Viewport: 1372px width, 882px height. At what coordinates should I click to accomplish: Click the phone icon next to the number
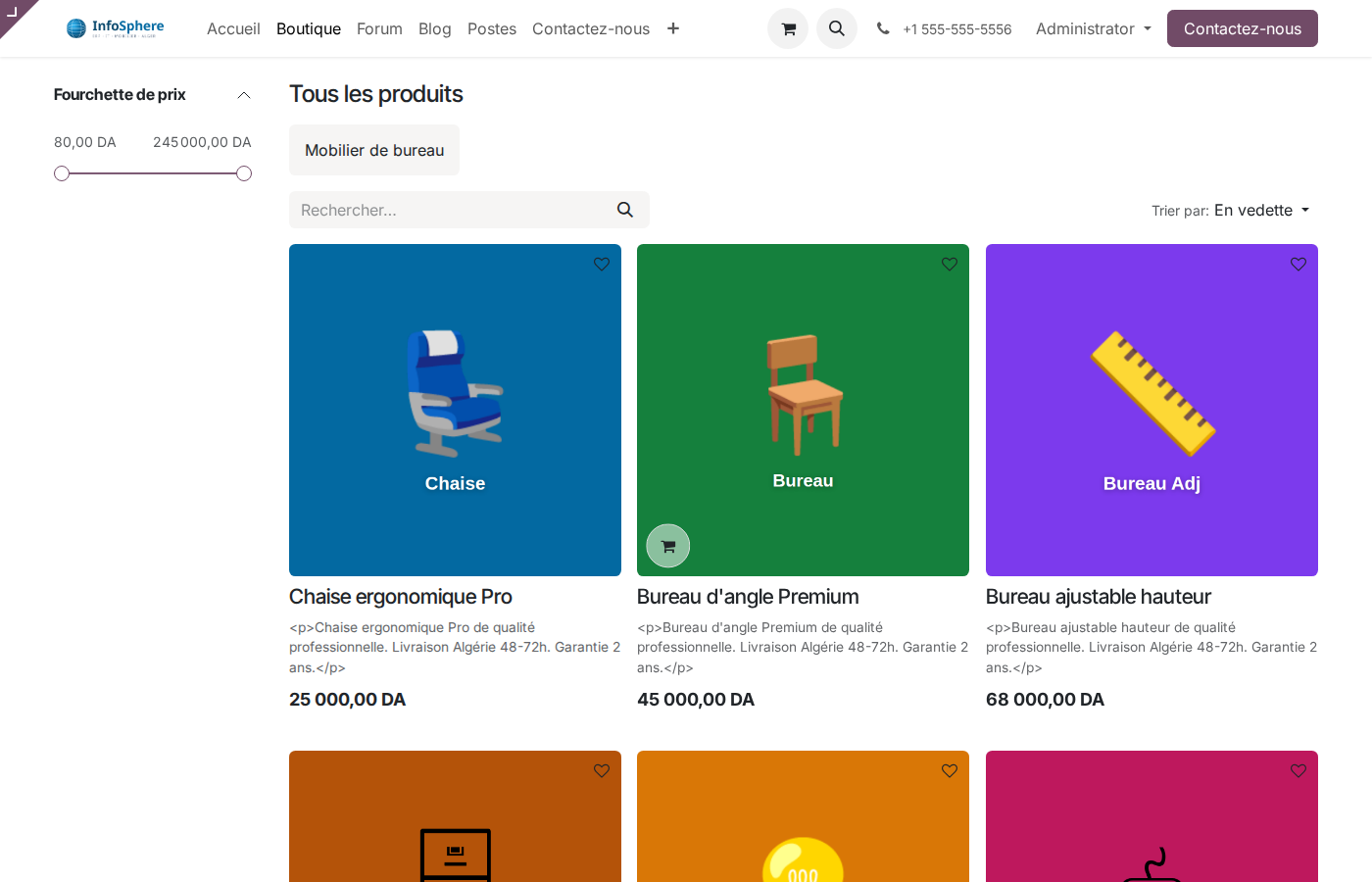coord(883,28)
